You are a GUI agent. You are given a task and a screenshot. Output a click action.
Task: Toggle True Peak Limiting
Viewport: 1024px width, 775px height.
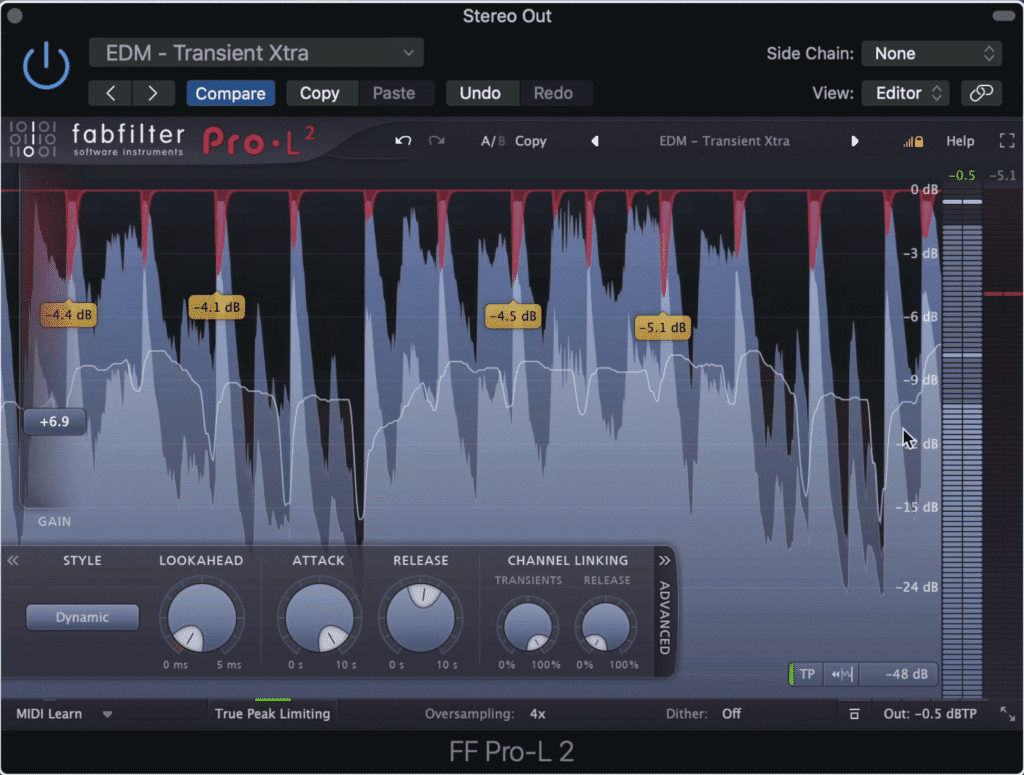tap(272, 714)
